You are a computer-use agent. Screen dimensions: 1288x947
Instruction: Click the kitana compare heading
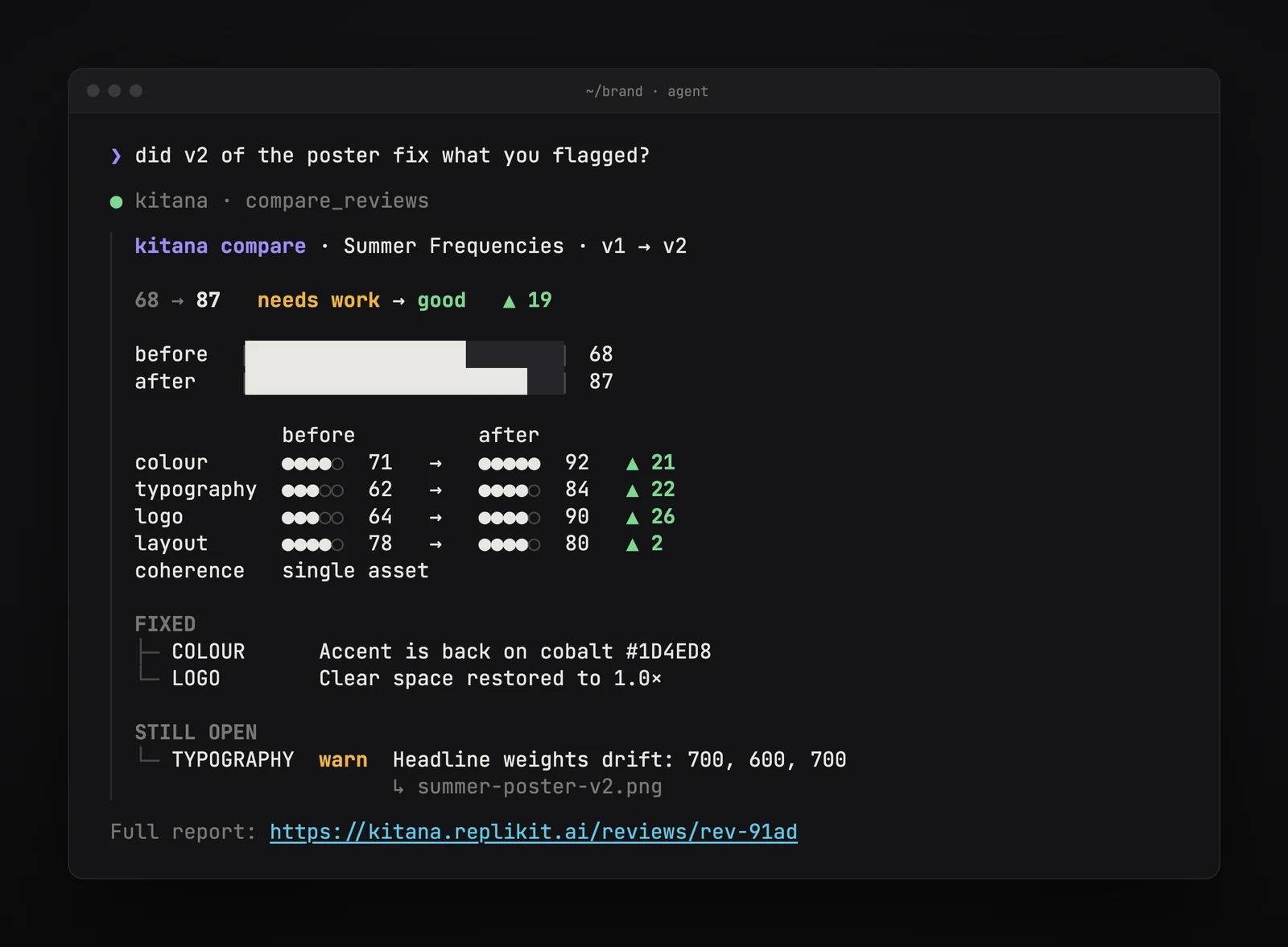tap(220, 246)
